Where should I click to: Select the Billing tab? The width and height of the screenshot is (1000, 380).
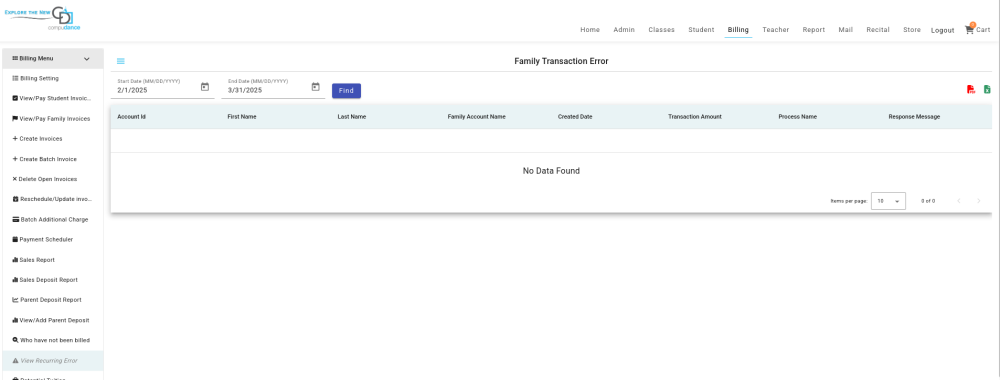point(738,30)
